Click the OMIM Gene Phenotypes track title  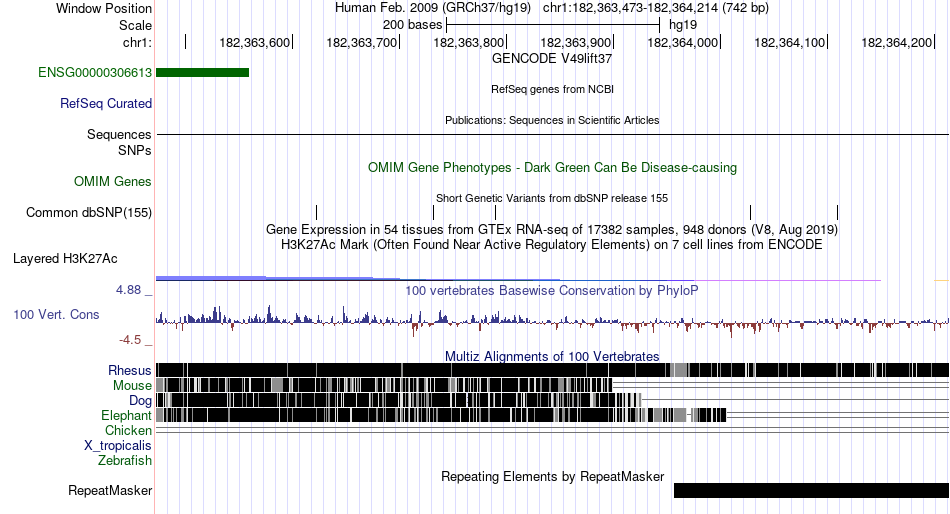tap(552, 167)
